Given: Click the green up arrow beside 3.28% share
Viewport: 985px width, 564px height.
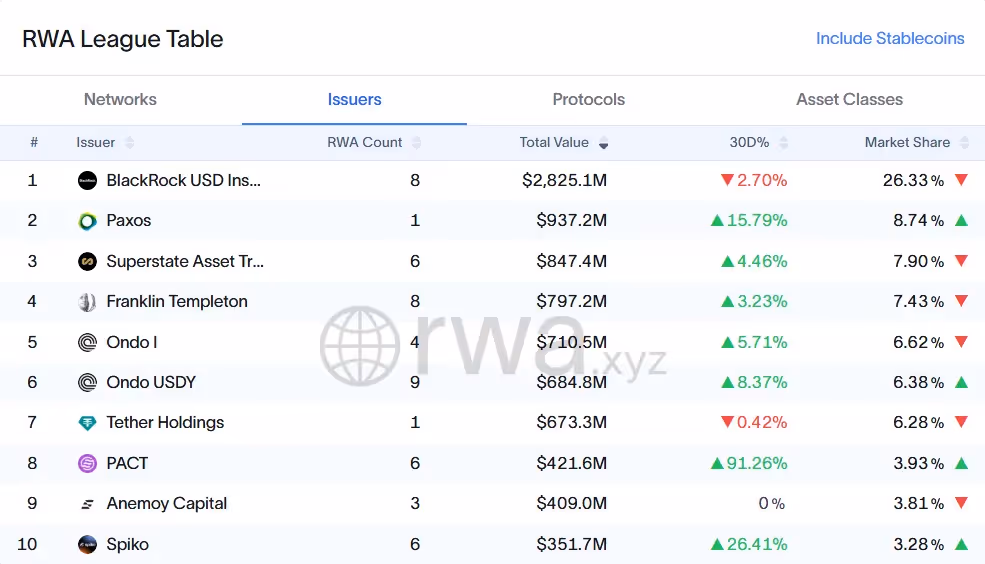Looking at the screenshot, I should [961, 544].
